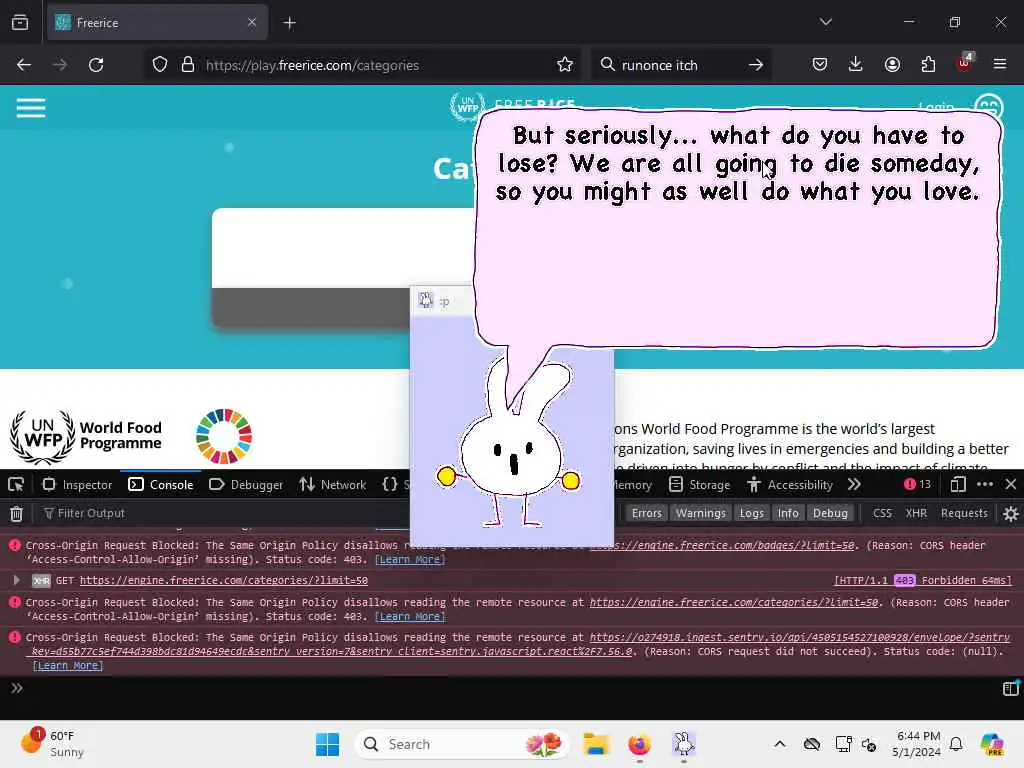Expand the XHR GET categories request
Screen dimensions: 1024x768
(x=16, y=580)
